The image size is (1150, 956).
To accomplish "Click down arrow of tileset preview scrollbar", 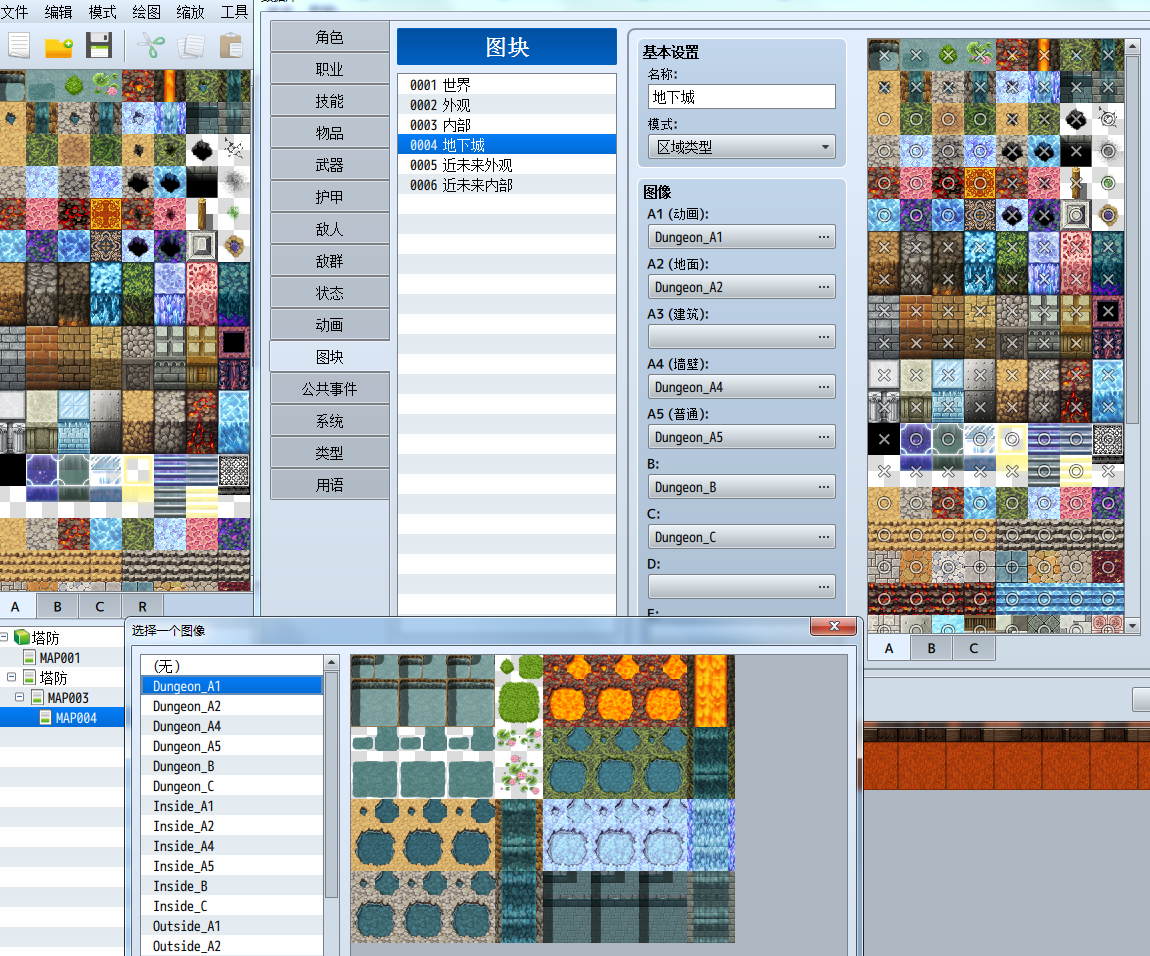I will point(1132,627).
